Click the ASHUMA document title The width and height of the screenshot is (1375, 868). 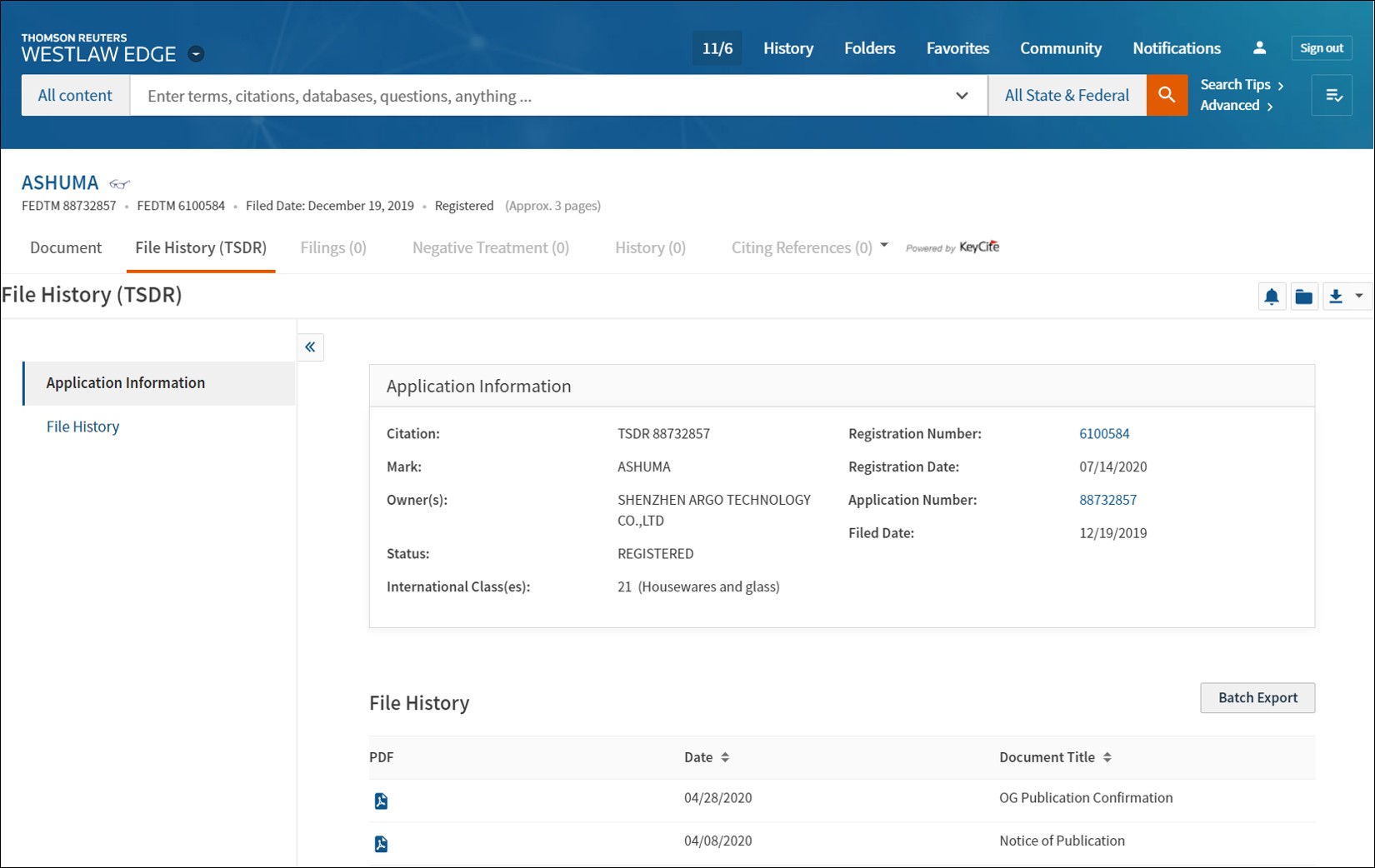pos(60,182)
